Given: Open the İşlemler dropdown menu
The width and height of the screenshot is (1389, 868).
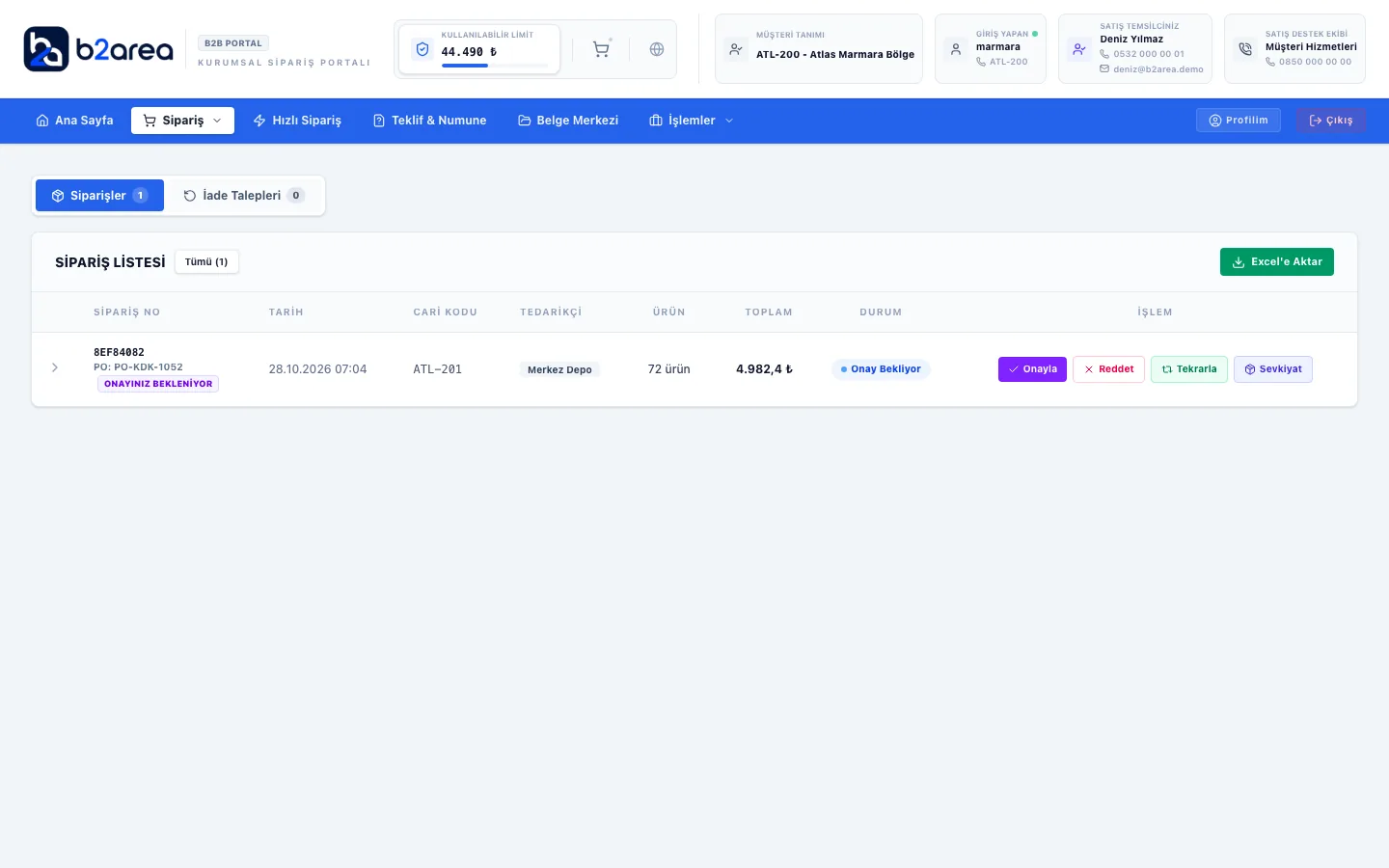Looking at the screenshot, I should 692,121.
